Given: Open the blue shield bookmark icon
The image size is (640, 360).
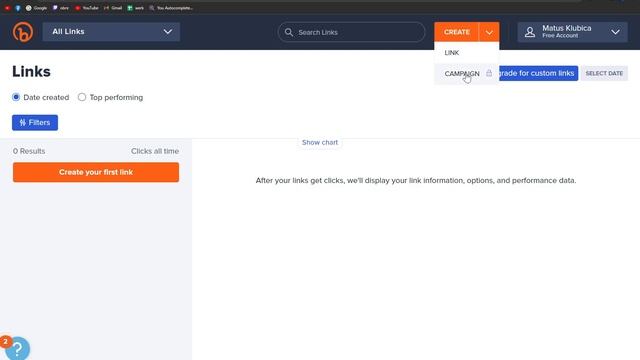Looking at the screenshot, I should (18, 8).
